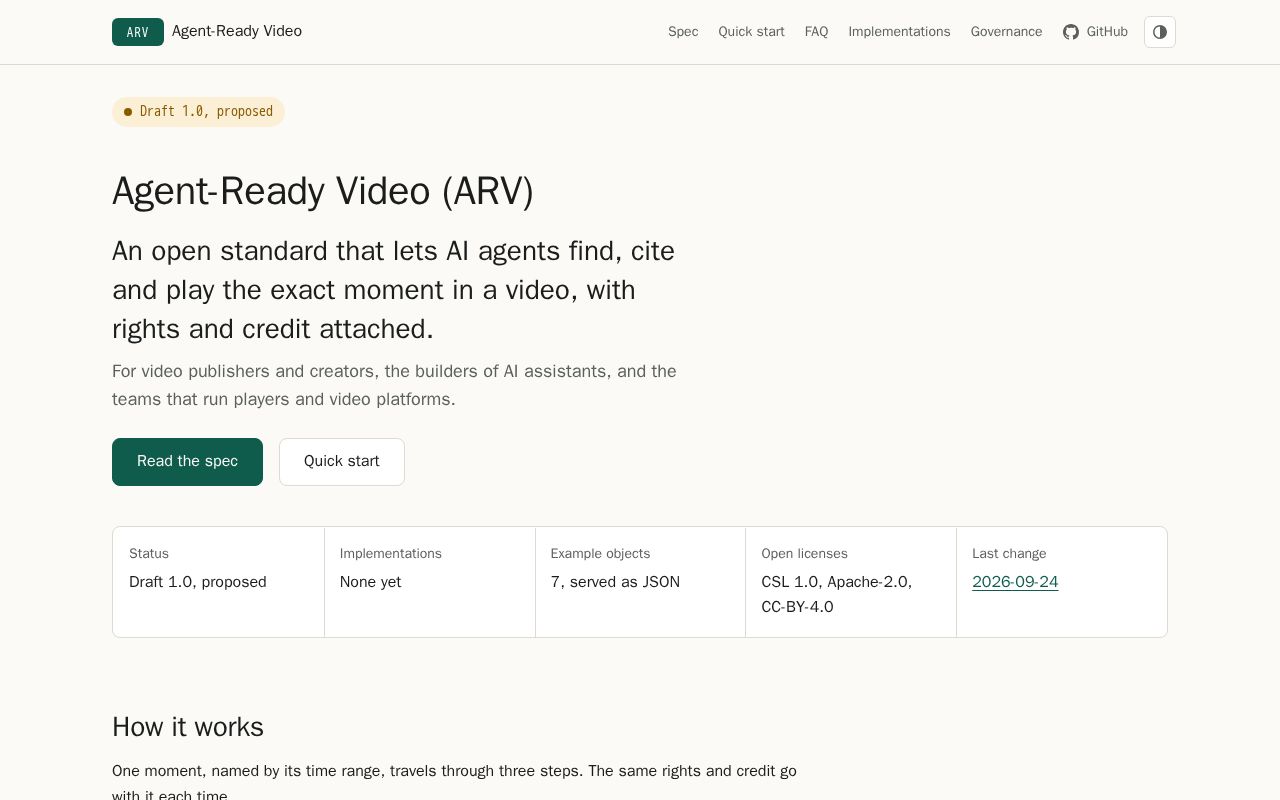The width and height of the screenshot is (1280, 800).
Task: Click the Example objects label
Action: pos(600,554)
